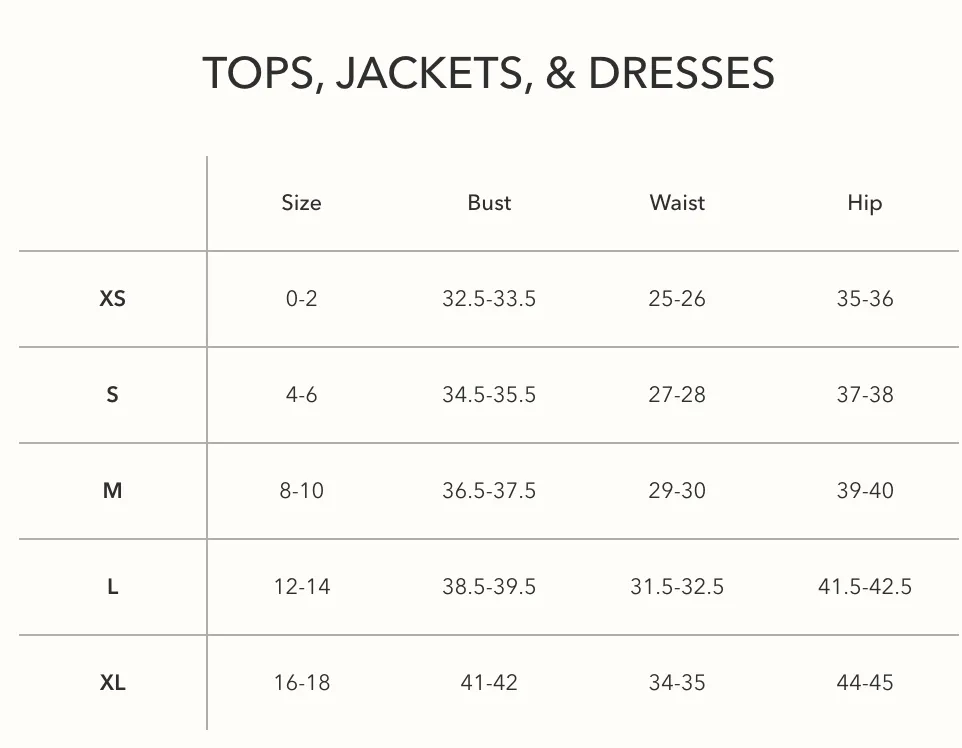Viewport: 962px width, 748px height.
Task: Click the M row label
Action: pos(112,490)
